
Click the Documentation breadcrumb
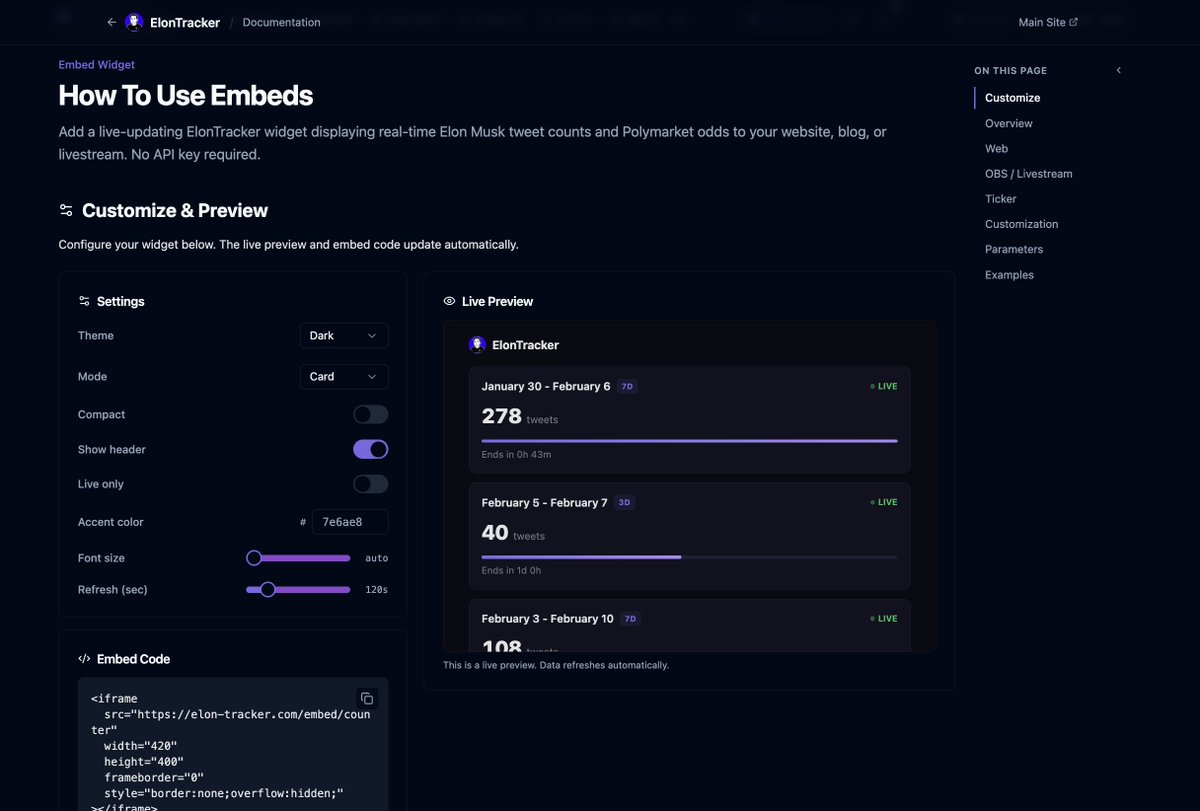click(281, 22)
